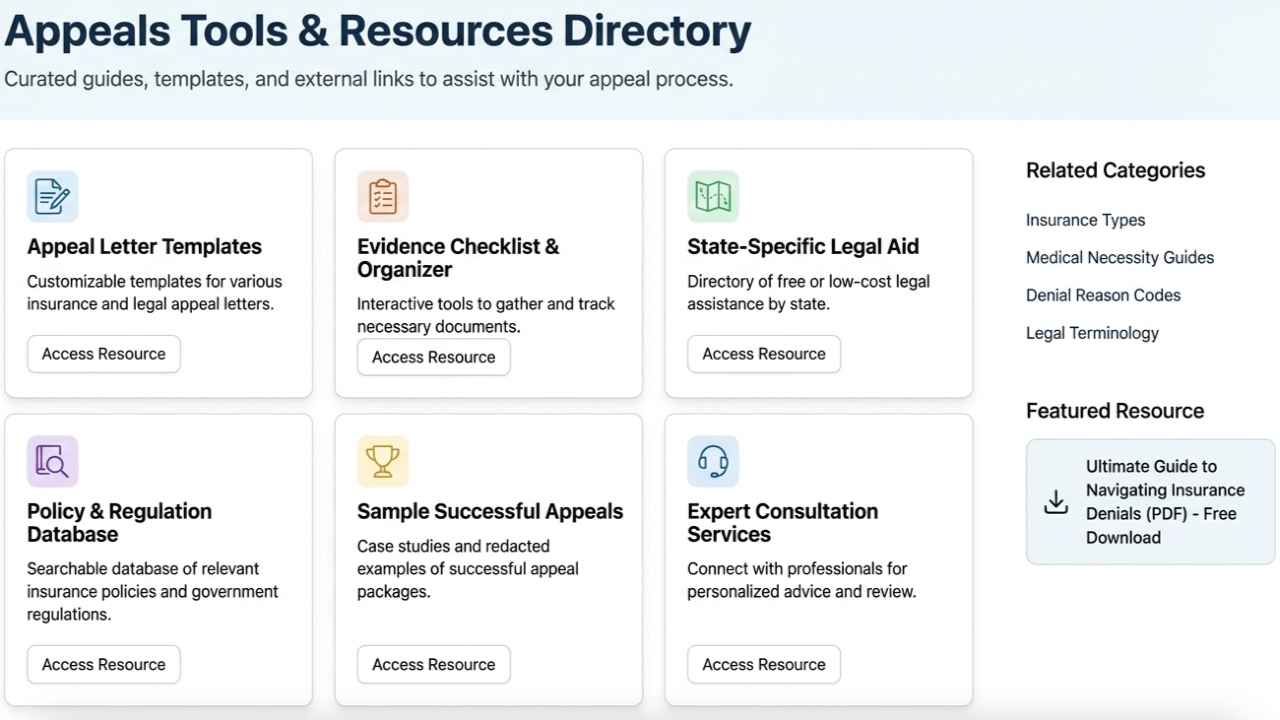The image size is (1280, 720).
Task: Click the Policy & Regulation Database magnifier icon
Action: point(52,461)
